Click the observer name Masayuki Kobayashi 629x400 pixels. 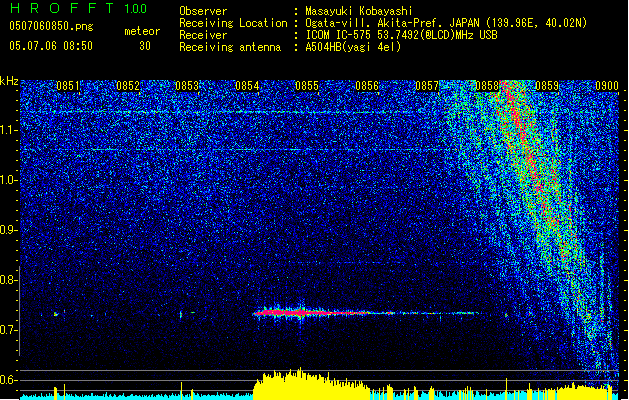[359, 11]
